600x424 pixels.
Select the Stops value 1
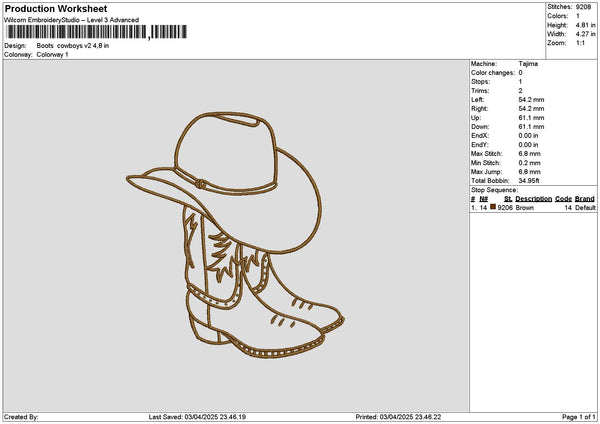coord(520,82)
